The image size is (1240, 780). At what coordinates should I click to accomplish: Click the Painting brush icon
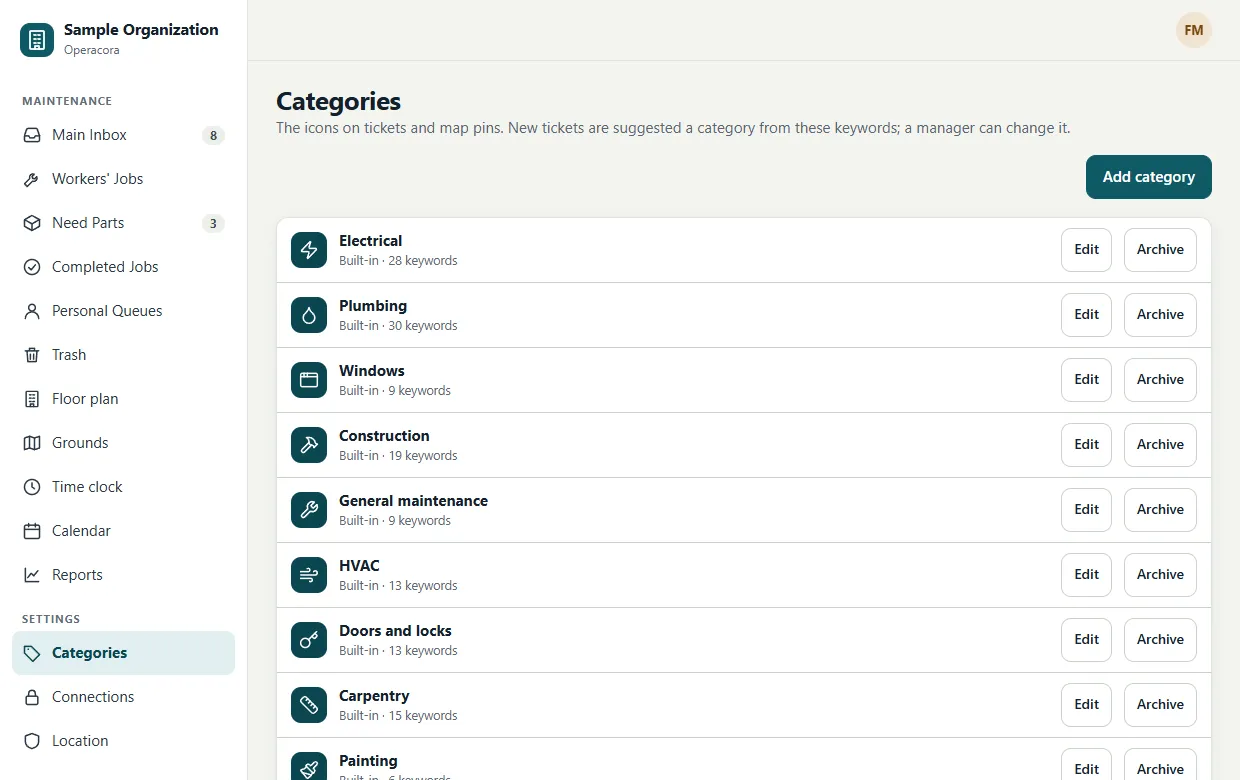[309, 768]
